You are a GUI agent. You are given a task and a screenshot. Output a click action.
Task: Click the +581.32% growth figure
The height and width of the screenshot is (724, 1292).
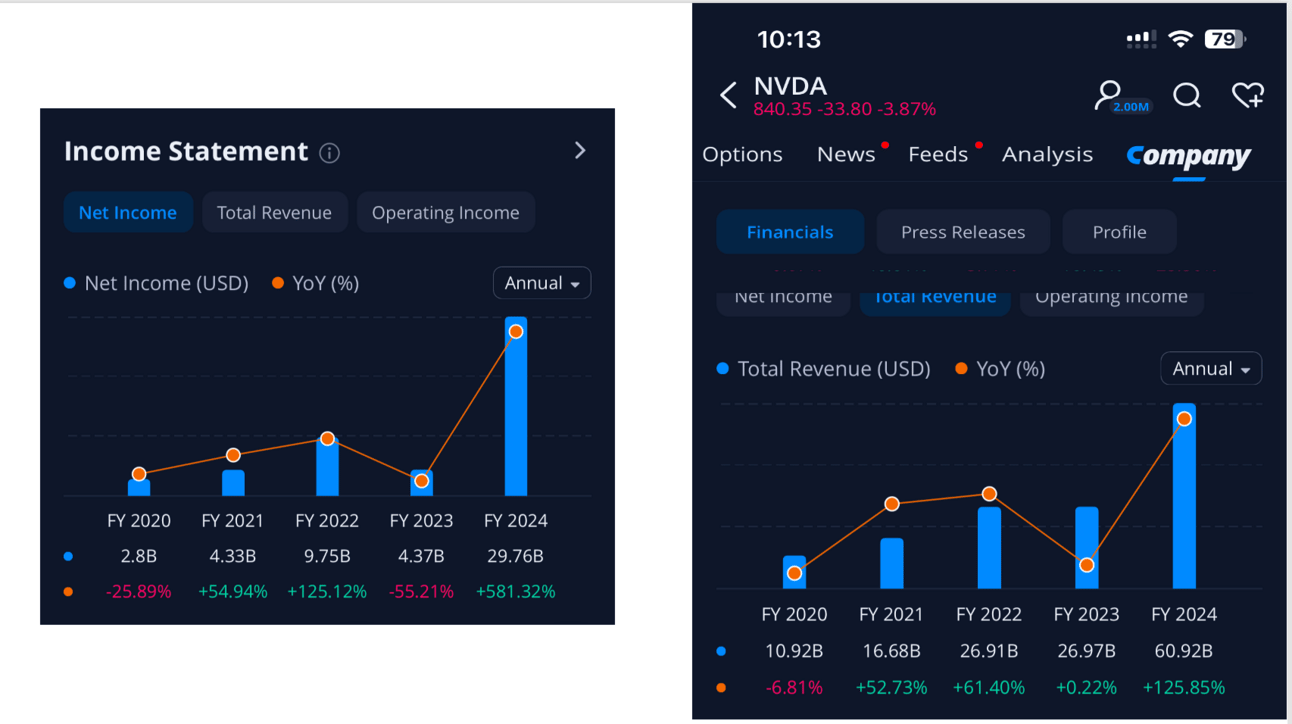tap(516, 592)
